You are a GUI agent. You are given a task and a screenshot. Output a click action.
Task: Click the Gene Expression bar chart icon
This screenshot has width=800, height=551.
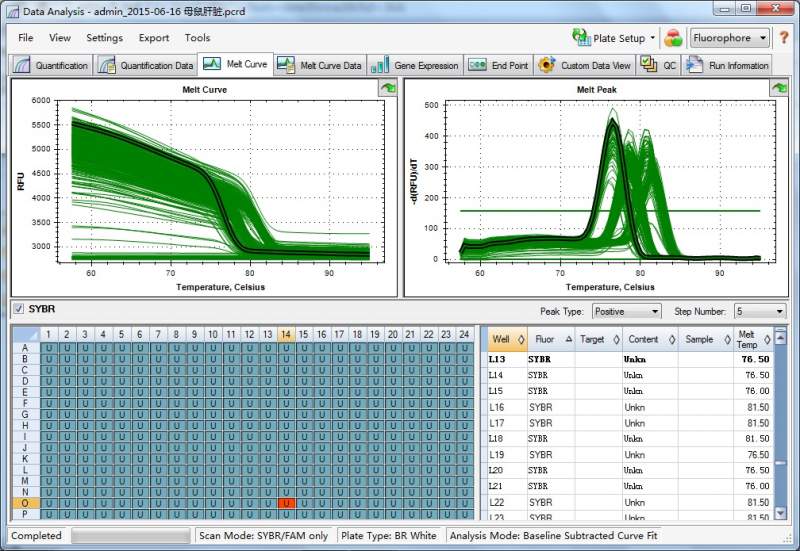tap(380, 65)
